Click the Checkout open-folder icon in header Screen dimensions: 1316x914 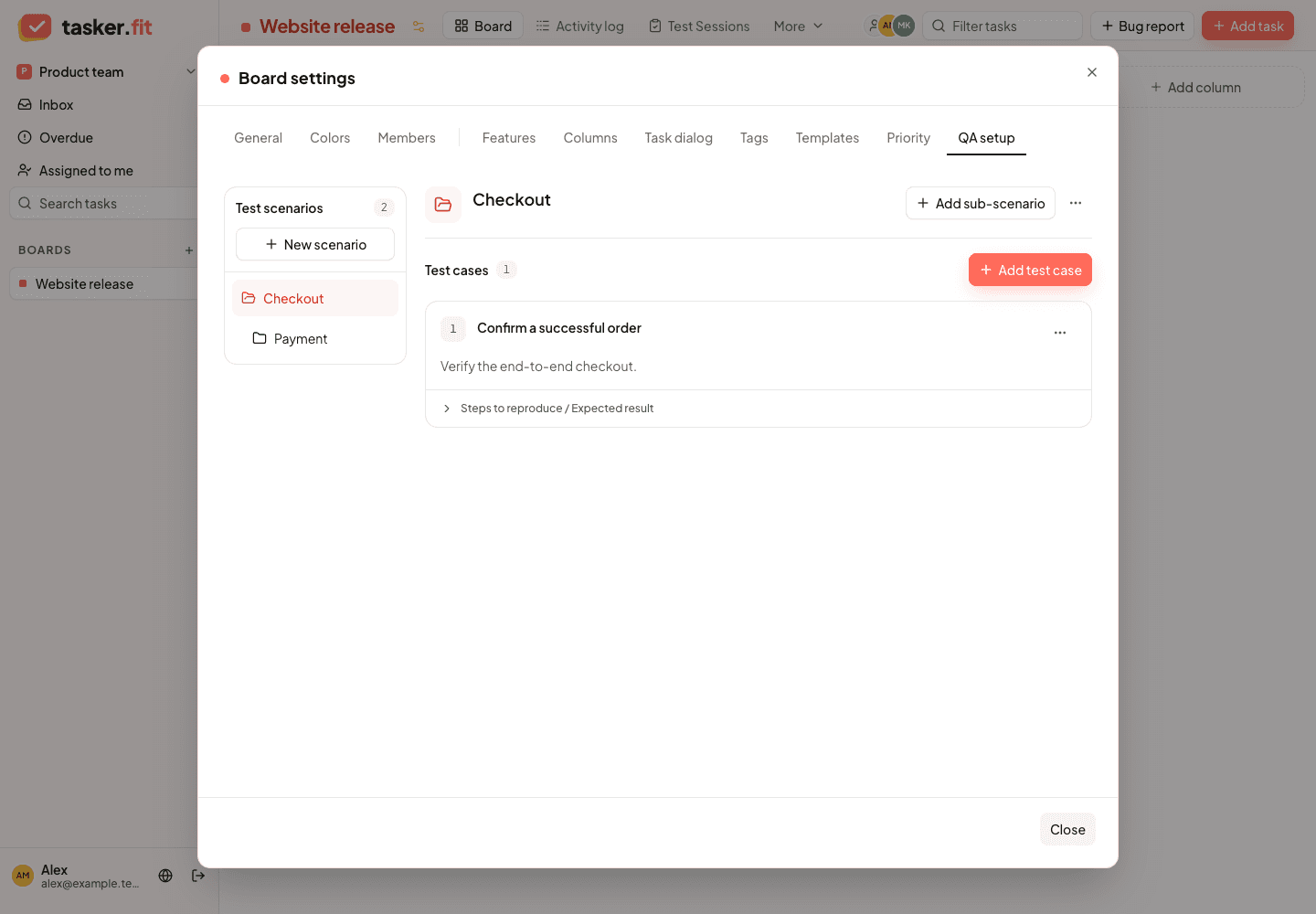[443, 205]
